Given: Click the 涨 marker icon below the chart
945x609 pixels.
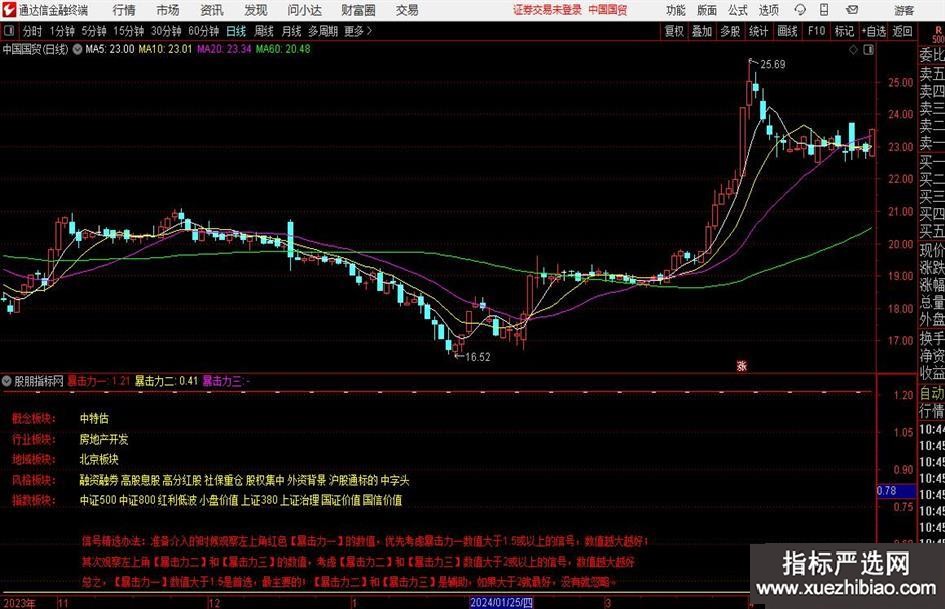Looking at the screenshot, I should click(742, 365).
